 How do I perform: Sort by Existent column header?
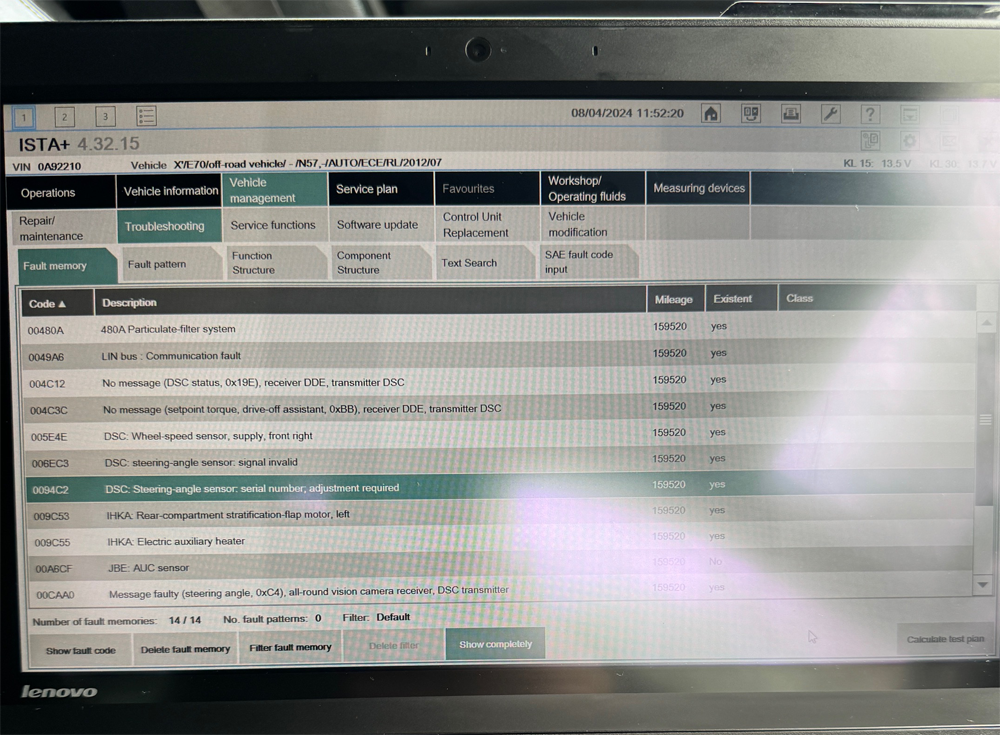(740, 298)
